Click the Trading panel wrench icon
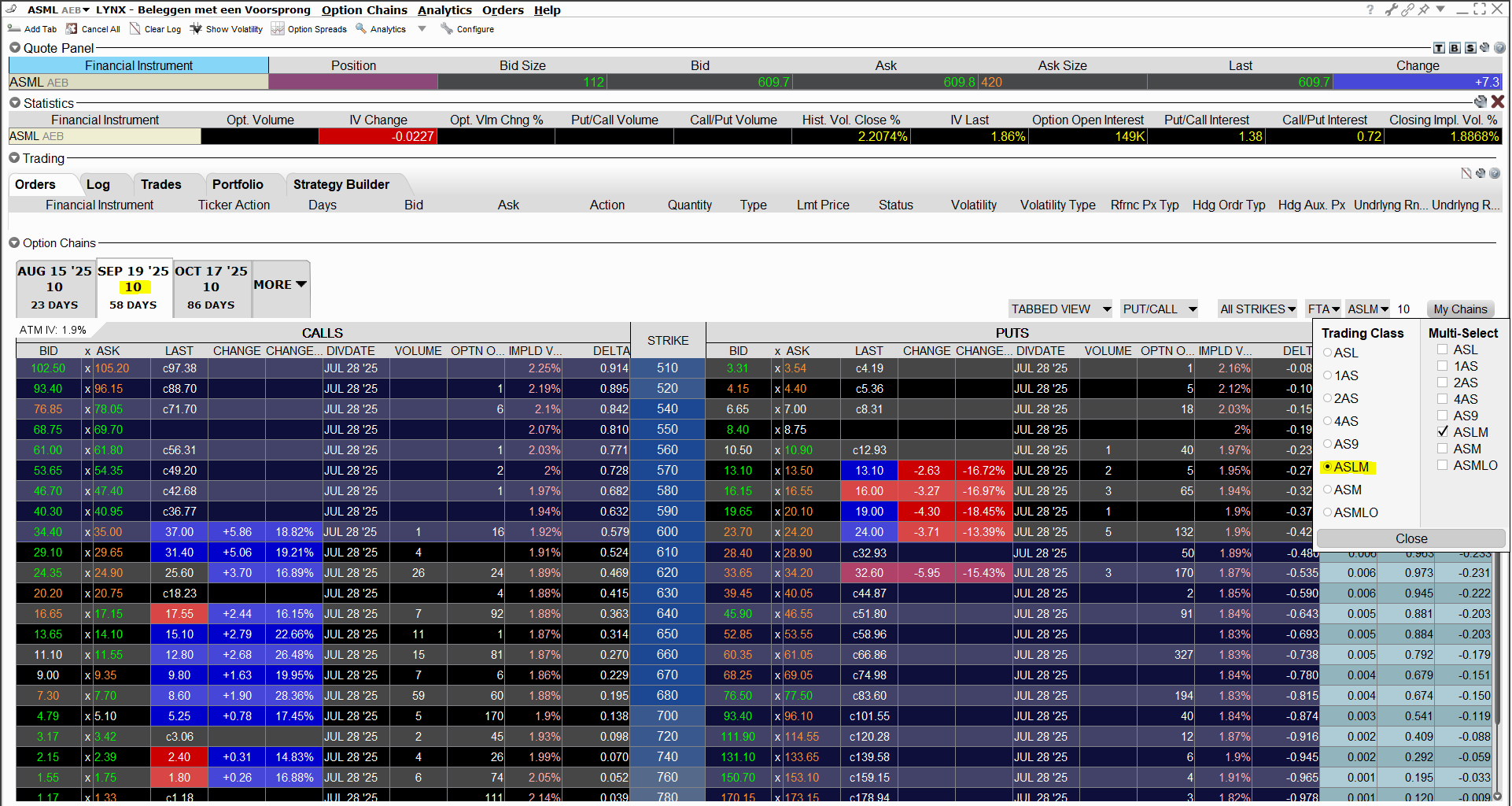This screenshot has height=806, width=1512. tap(1481, 173)
